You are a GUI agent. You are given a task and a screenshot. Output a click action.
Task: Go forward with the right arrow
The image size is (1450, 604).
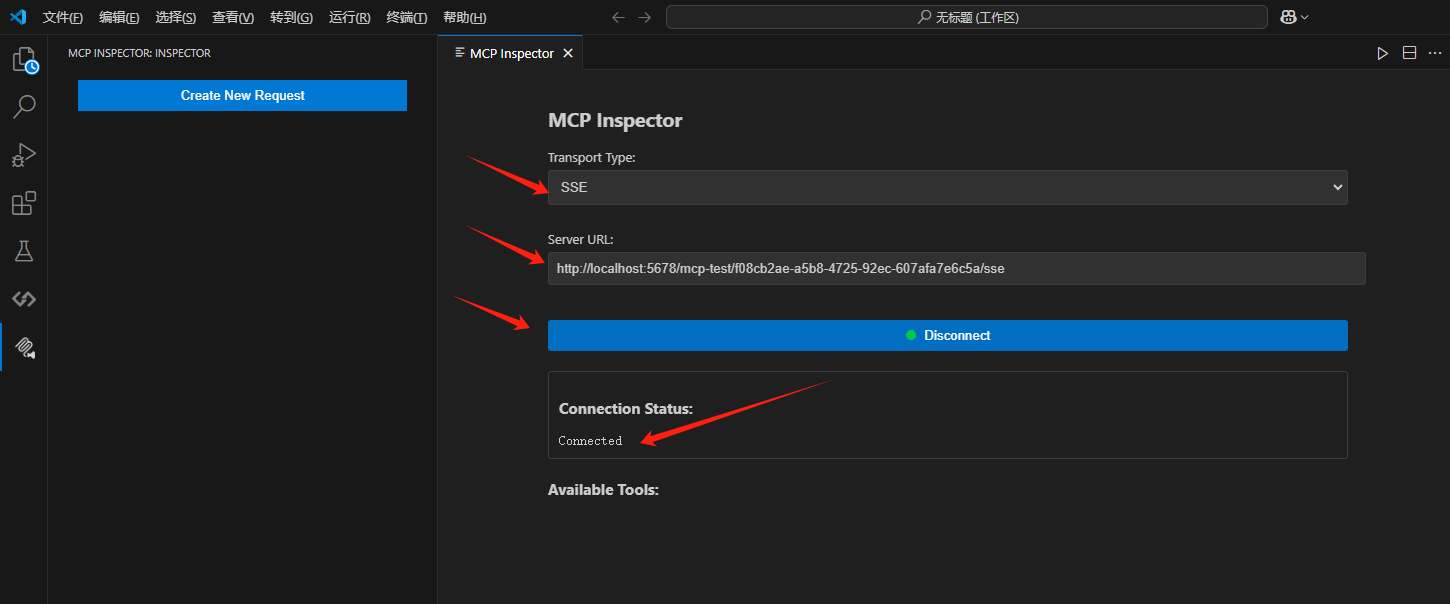(644, 17)
